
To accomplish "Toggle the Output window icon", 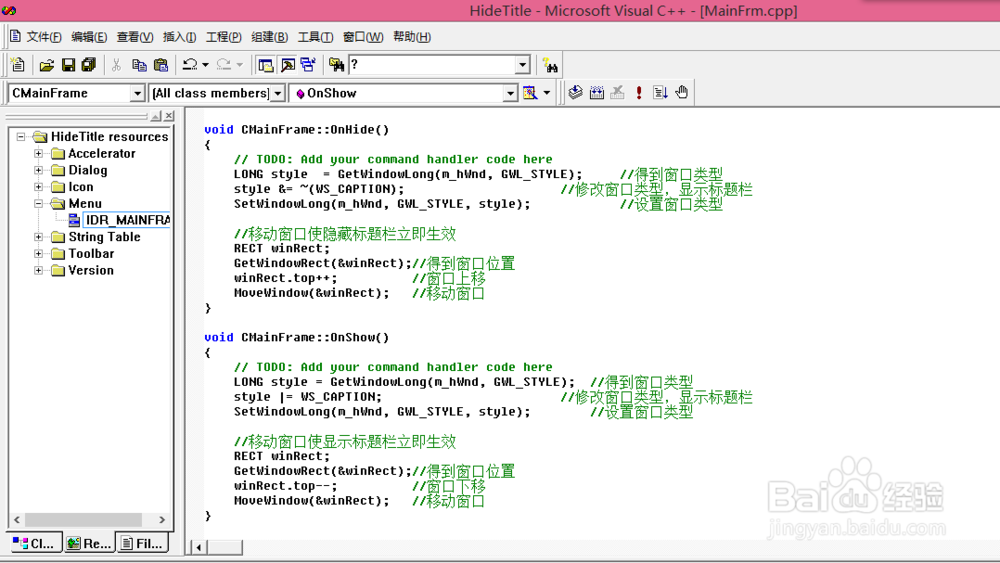I will pyautogui.click(x=288, y=65).
